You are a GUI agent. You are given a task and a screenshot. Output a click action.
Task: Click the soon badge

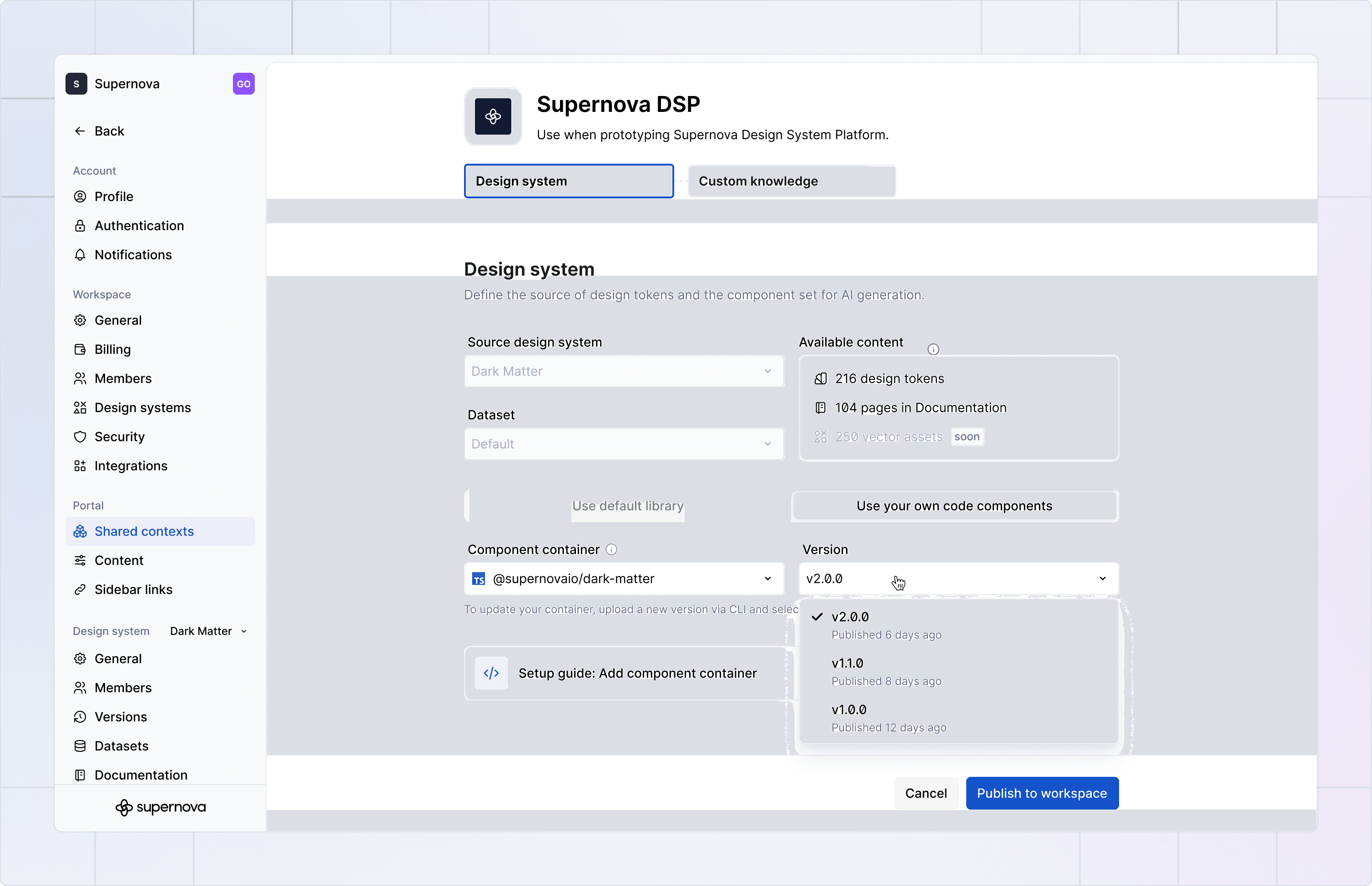click(967, 437)
